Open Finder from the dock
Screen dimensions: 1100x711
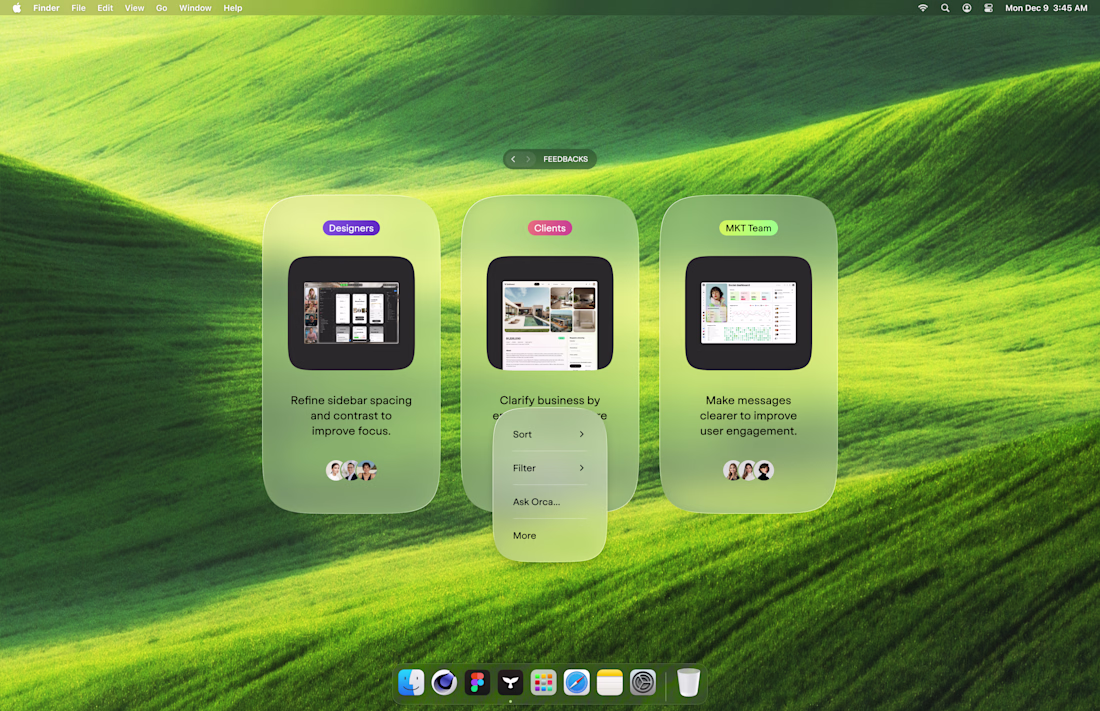click(x=411, y=682)
